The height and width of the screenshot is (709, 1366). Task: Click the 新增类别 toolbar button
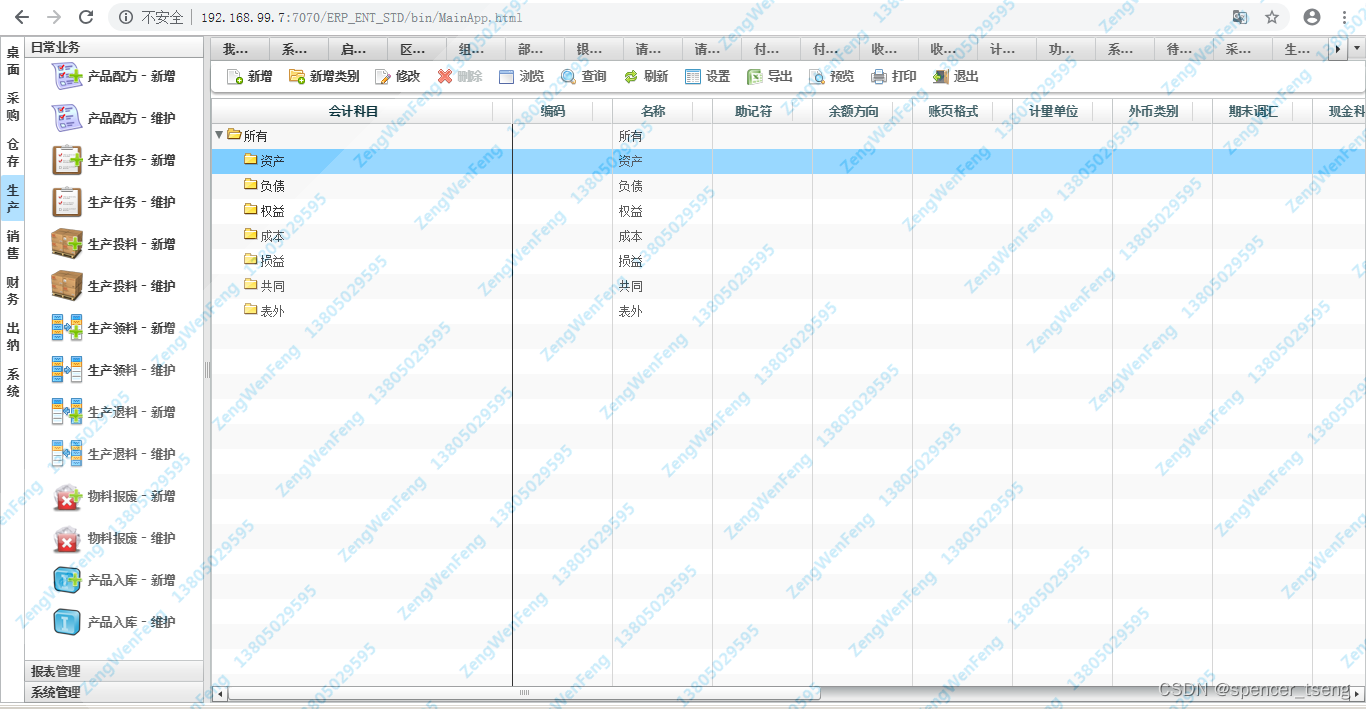tap(324, 76)
